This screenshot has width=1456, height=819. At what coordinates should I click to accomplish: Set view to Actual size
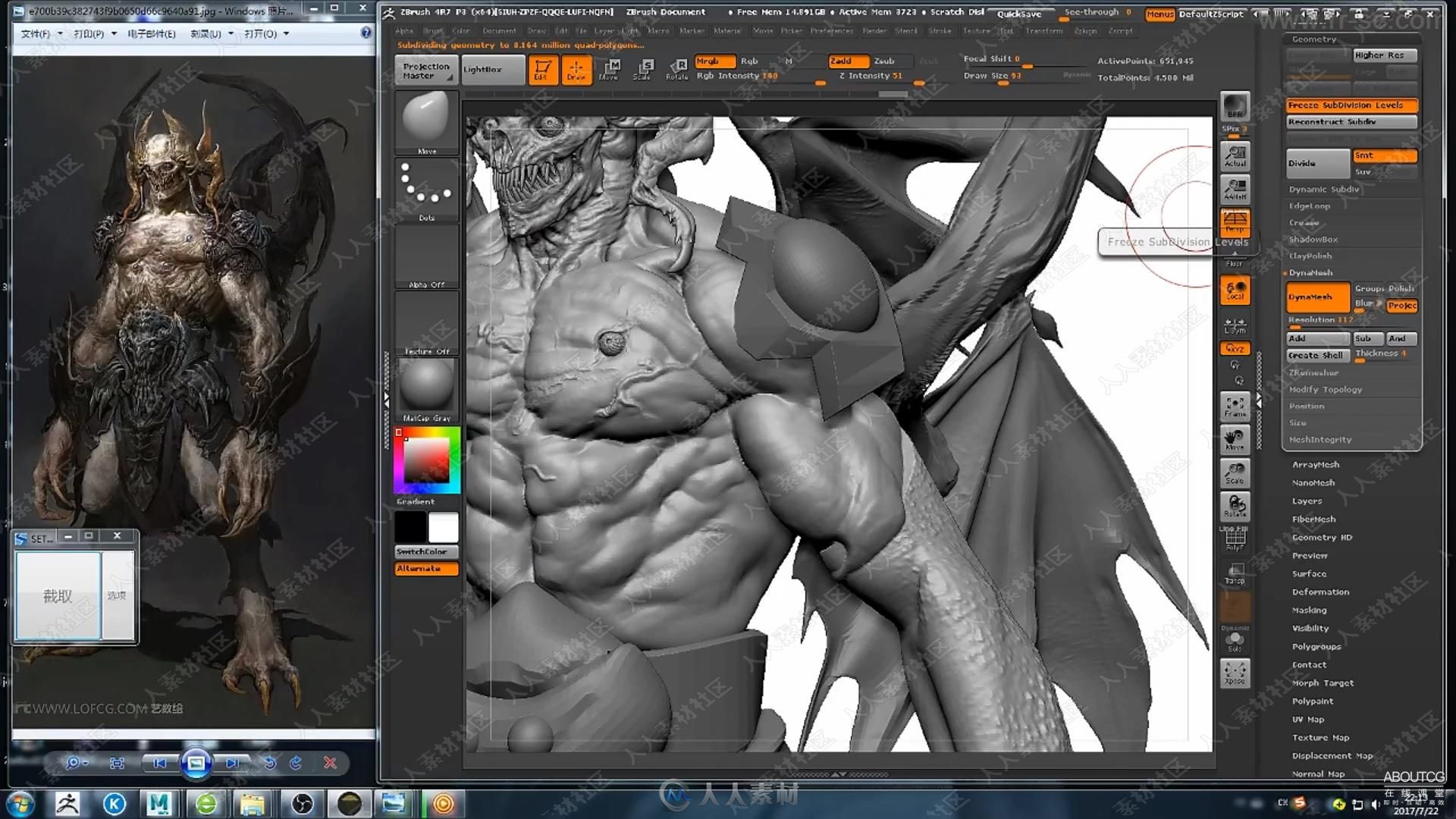(x=1235, y=155)
